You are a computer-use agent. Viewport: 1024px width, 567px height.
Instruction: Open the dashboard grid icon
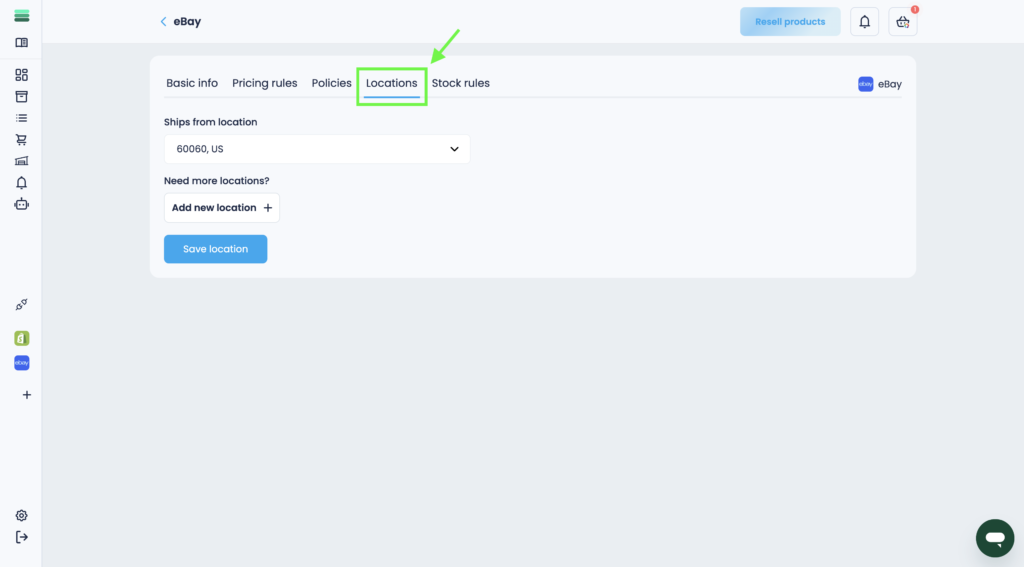[21, 75]
